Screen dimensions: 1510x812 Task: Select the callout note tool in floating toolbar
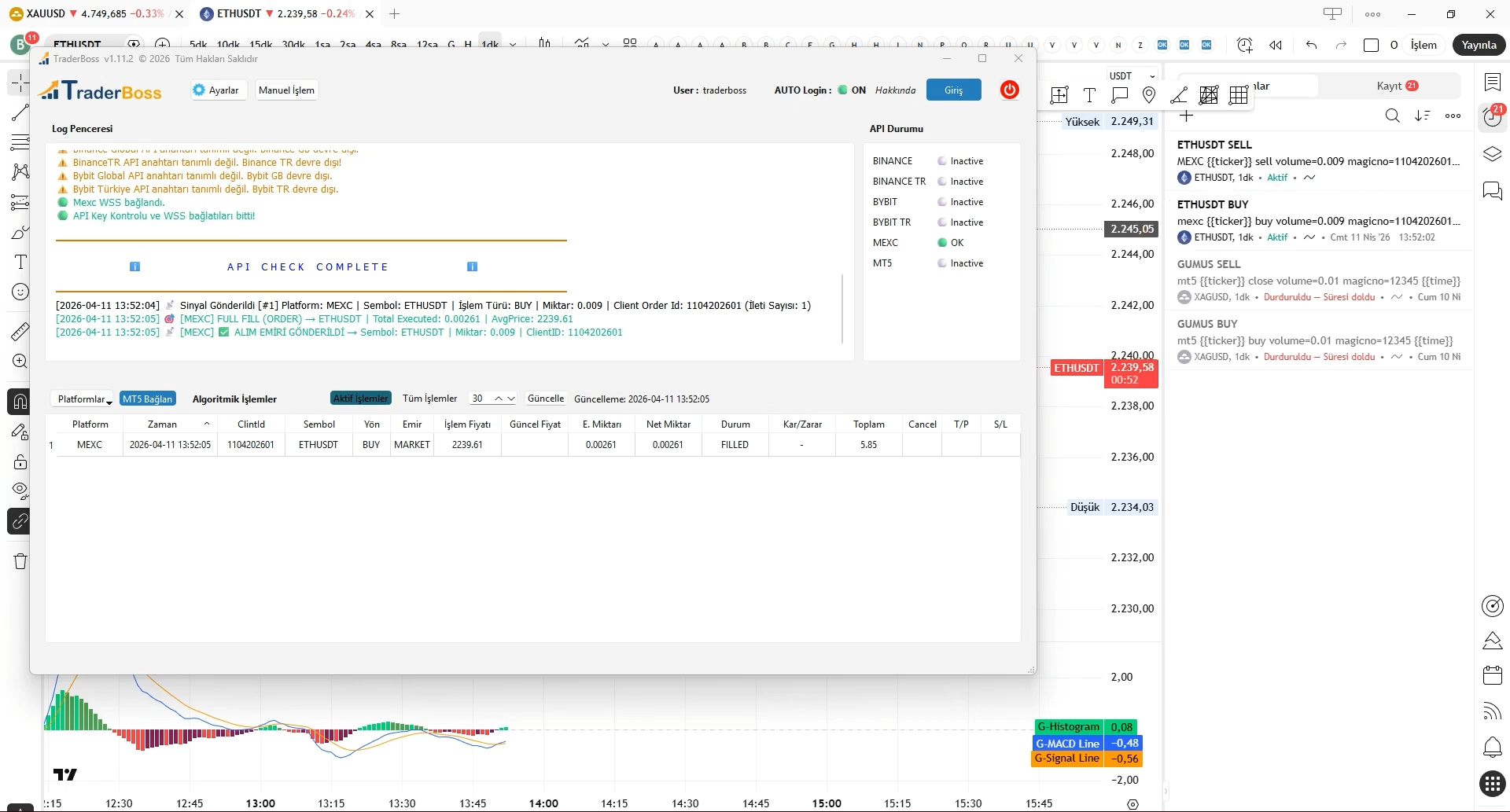(x=1119, y=95)
